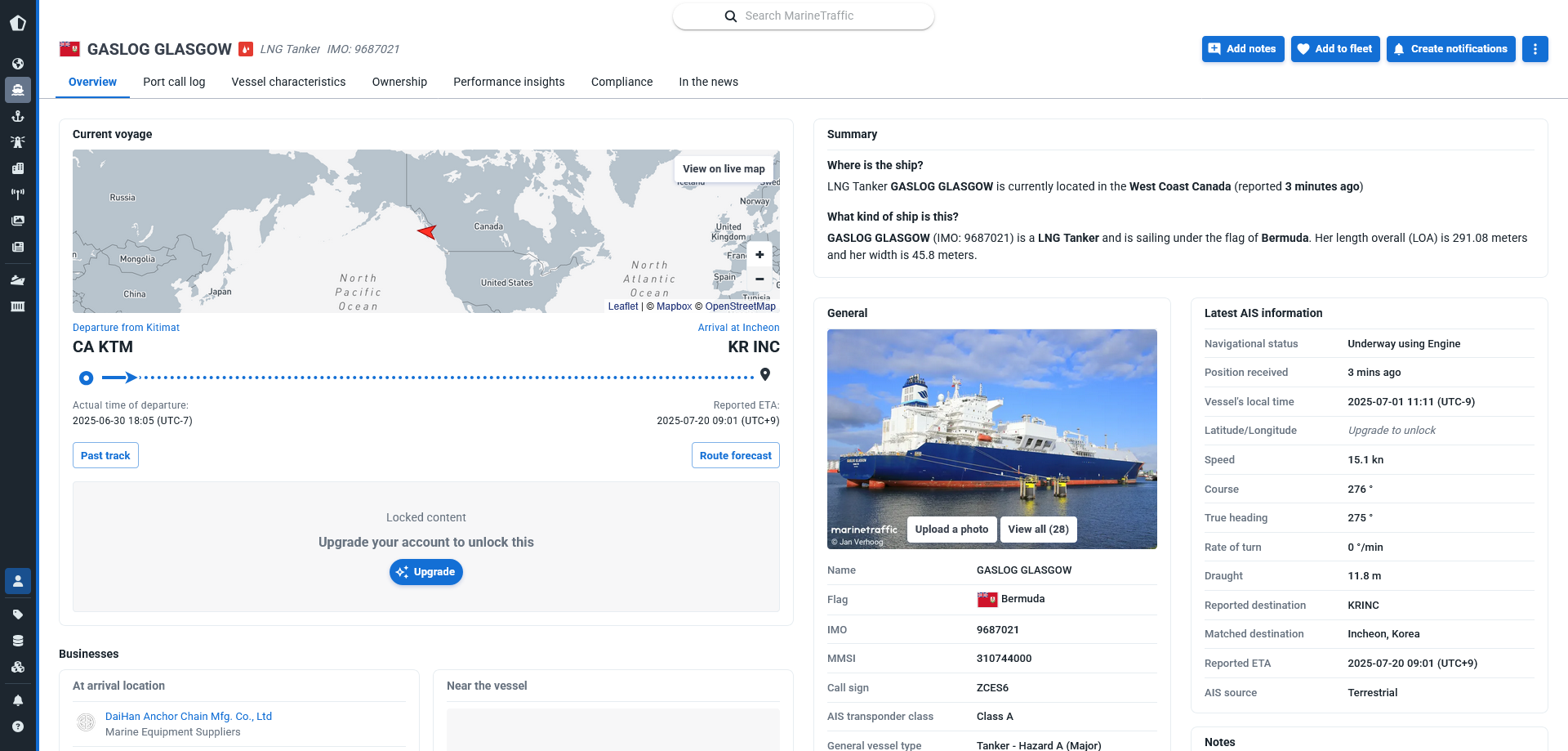Click the Search MarineTraffic input field
Viewport: 1568px width, 751px height.
click(804, 16)
